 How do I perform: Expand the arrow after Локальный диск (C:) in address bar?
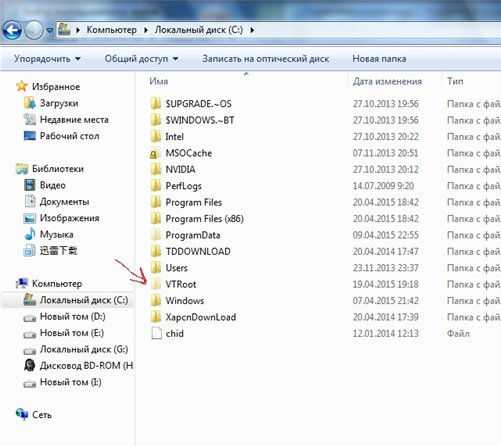click(252, 30)
